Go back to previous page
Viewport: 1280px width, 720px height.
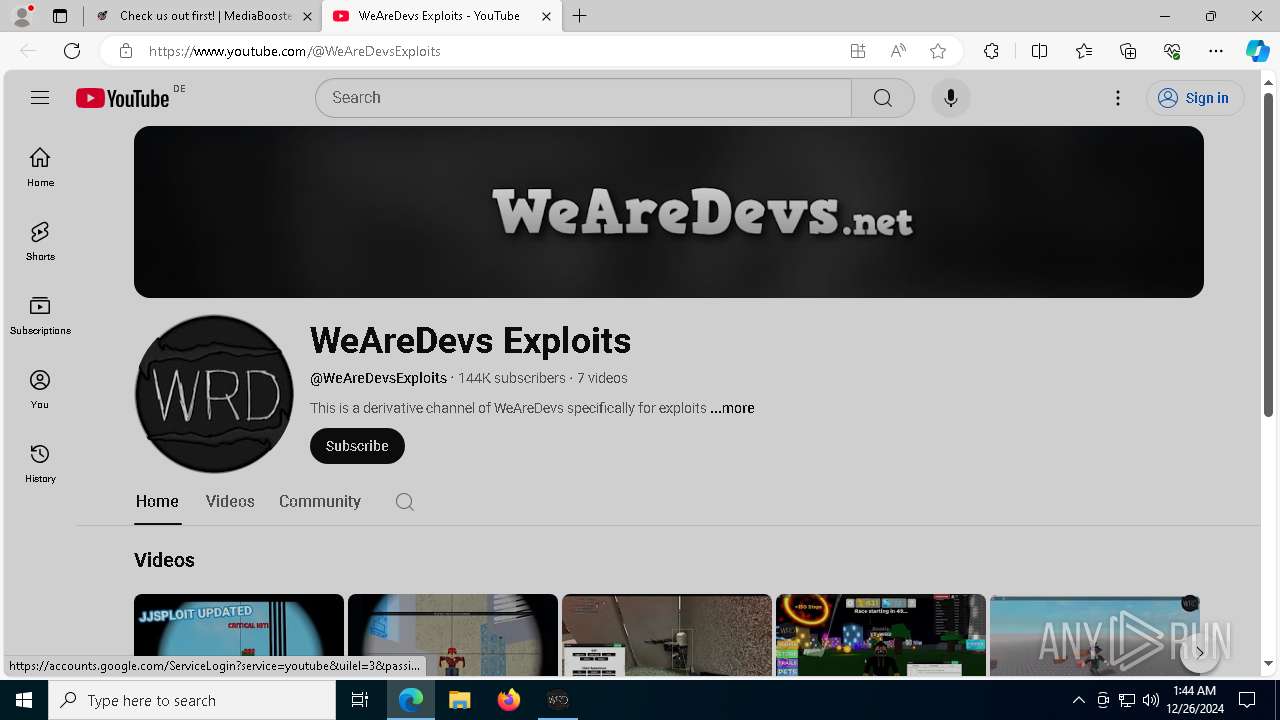[x=28, y=51]
